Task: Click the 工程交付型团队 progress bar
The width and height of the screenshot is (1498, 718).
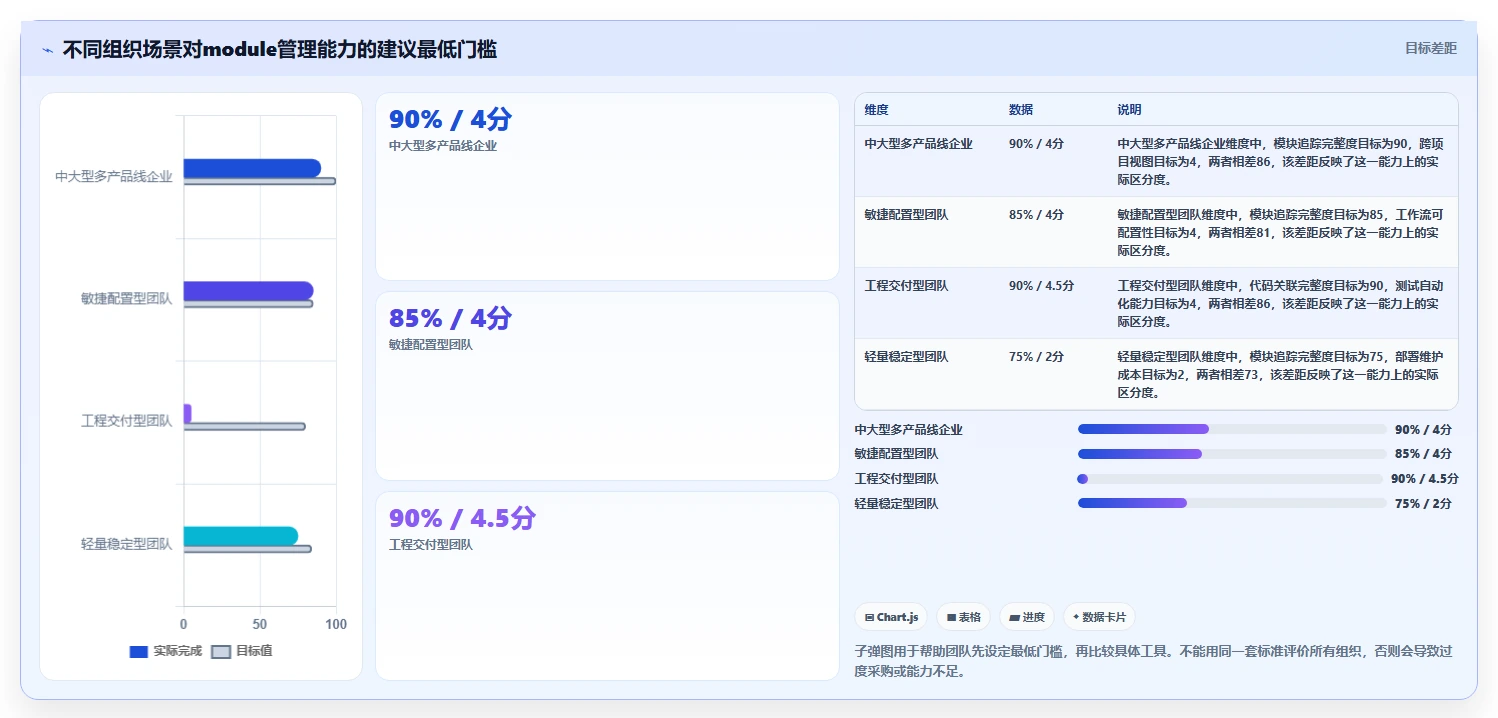Action: click(1230, 479)
